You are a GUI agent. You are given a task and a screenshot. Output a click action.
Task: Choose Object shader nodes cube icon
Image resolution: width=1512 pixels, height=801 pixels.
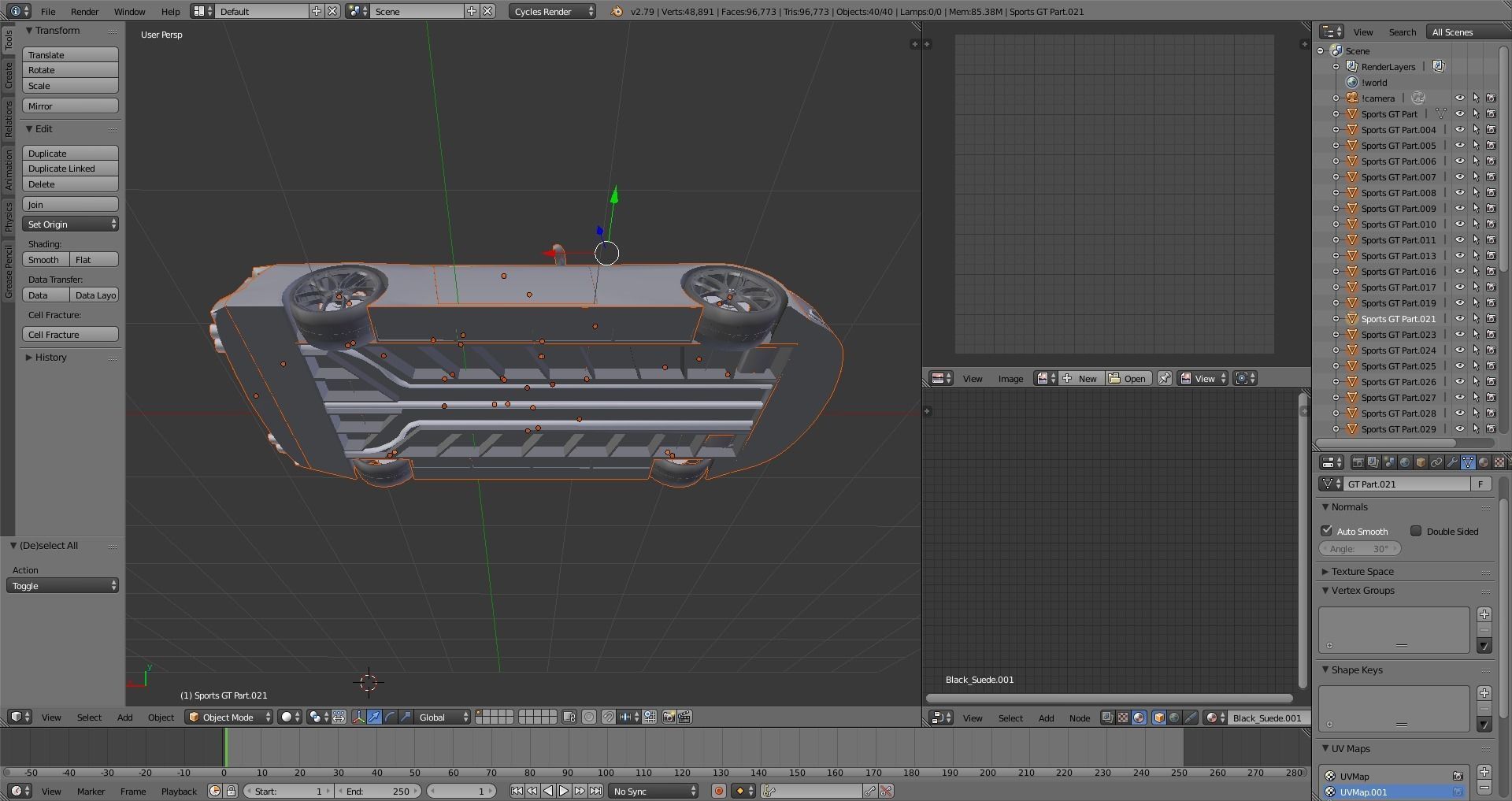[1159, 718]
